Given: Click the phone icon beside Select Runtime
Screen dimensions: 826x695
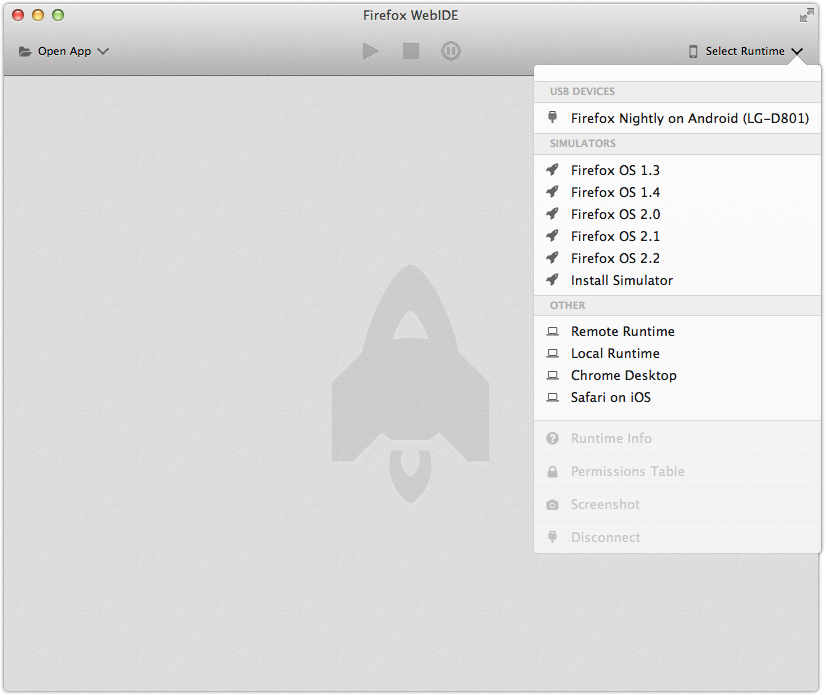Looking at the screenshot, I should tap(693, 51).
